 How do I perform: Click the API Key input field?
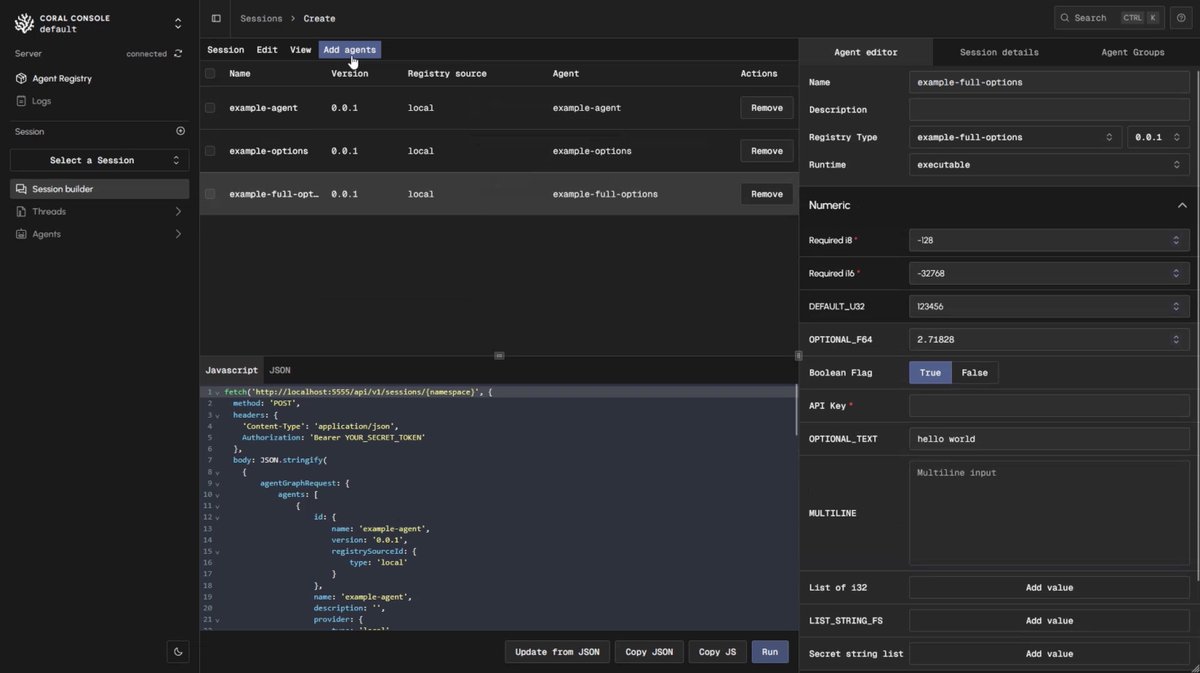point(1049,406)
